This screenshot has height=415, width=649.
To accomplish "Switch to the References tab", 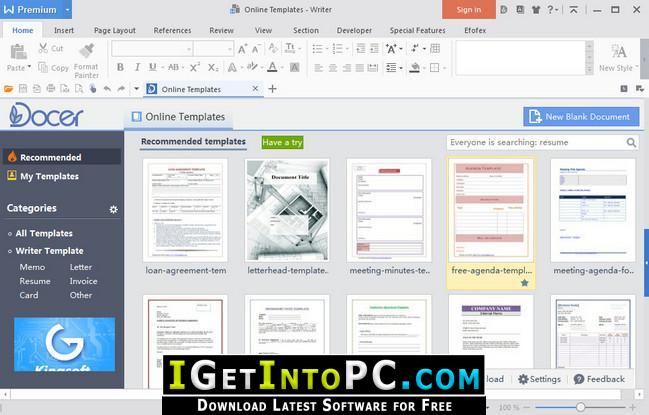I will pos(172,30).
